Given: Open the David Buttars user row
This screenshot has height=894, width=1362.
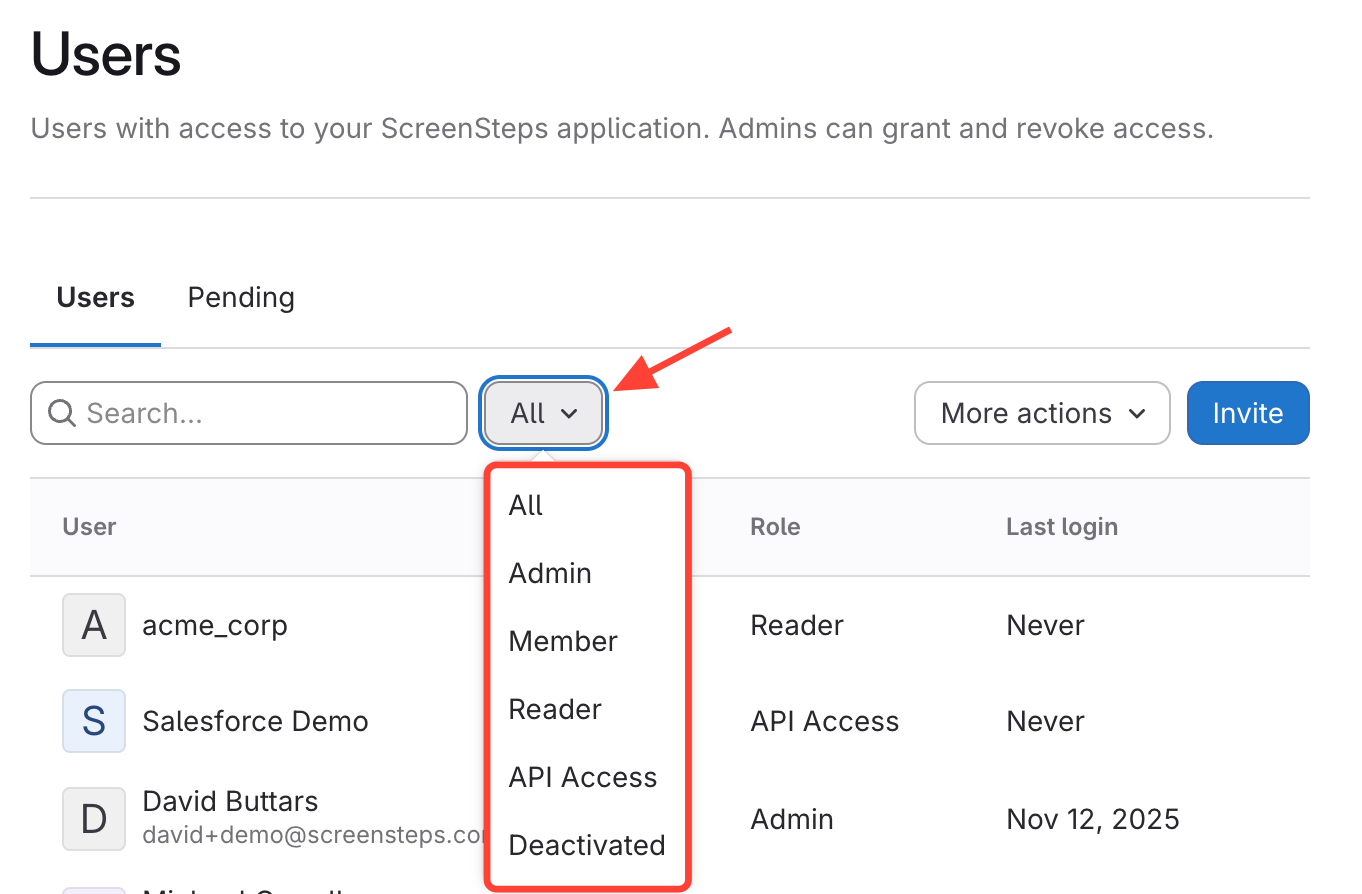Looking at the screenshot, I should 230,802.
